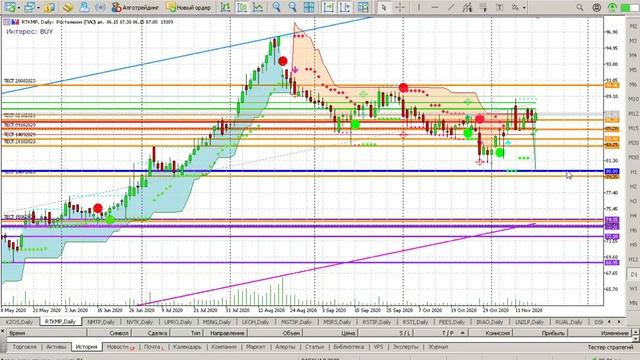This screenshot has height=360, width=640.
Task: Switch timeframe to M15
Action: (x=633, y=128)
